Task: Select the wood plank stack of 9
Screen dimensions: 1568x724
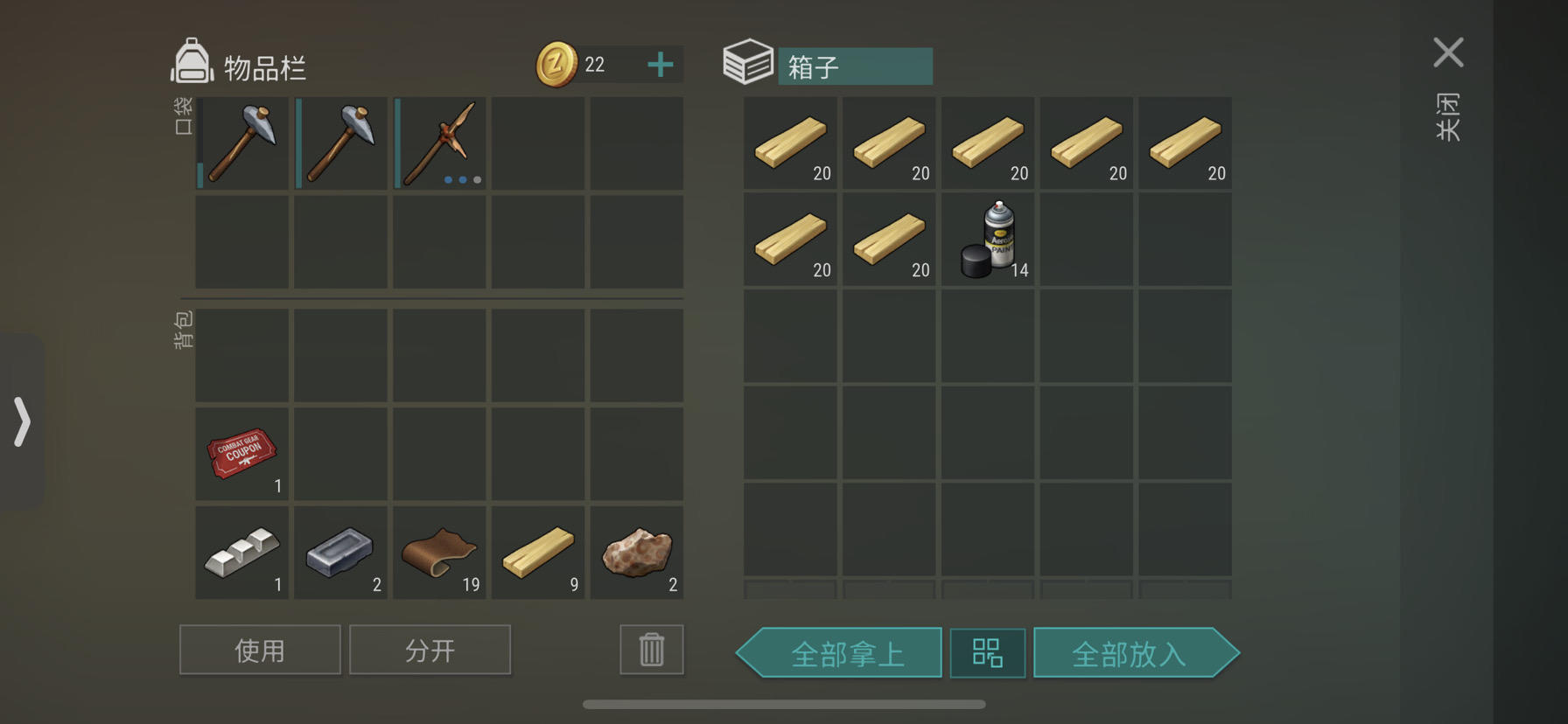Action: pyautogui.click(x=538, y=552)
